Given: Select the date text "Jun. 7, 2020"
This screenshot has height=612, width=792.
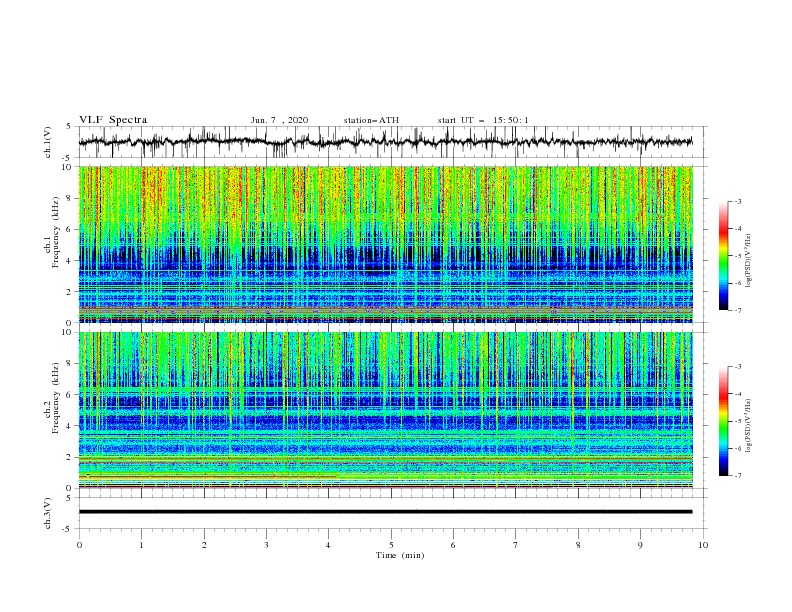Looking at the screenshot, I should pyautogui.click(x=279, y=120).
